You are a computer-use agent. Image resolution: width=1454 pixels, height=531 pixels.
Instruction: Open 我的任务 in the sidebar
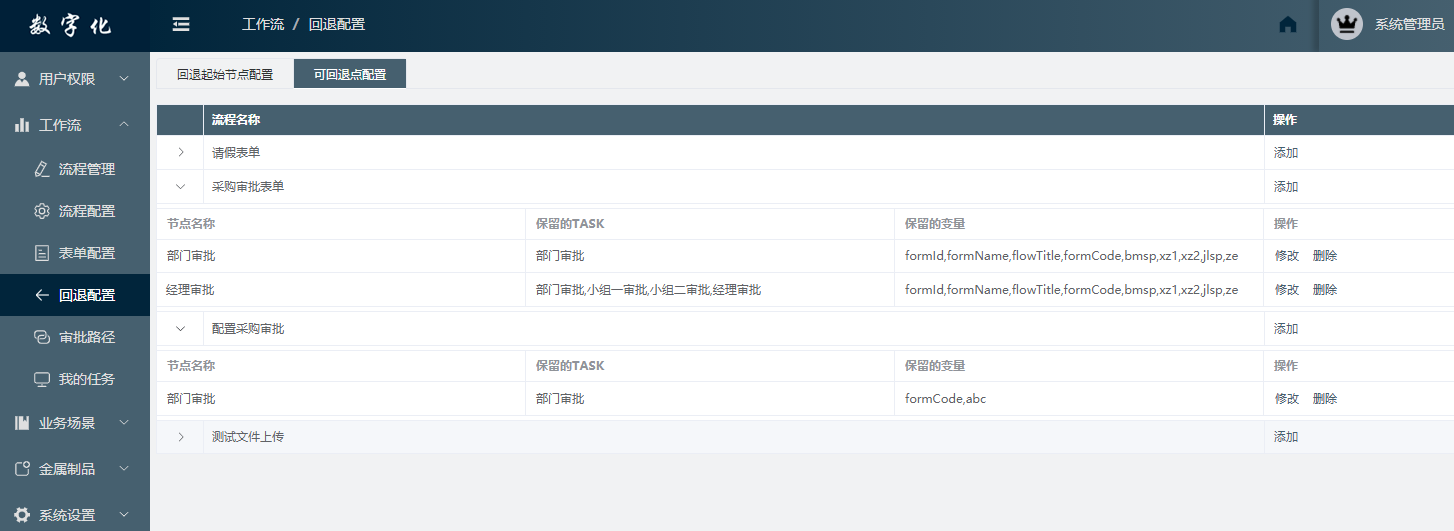coord(86,379)
